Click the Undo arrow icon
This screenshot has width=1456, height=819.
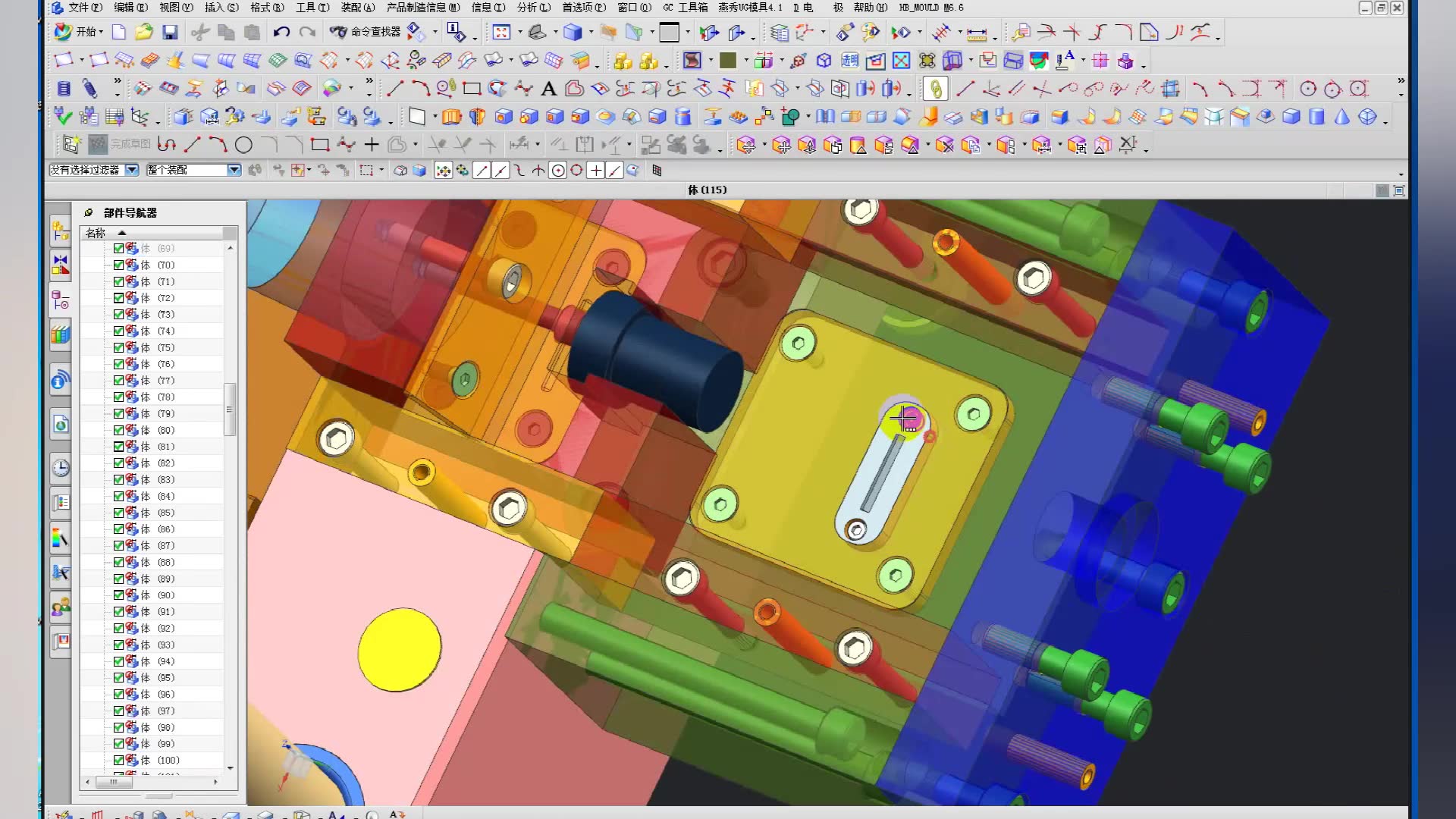(x=281, y=32)
